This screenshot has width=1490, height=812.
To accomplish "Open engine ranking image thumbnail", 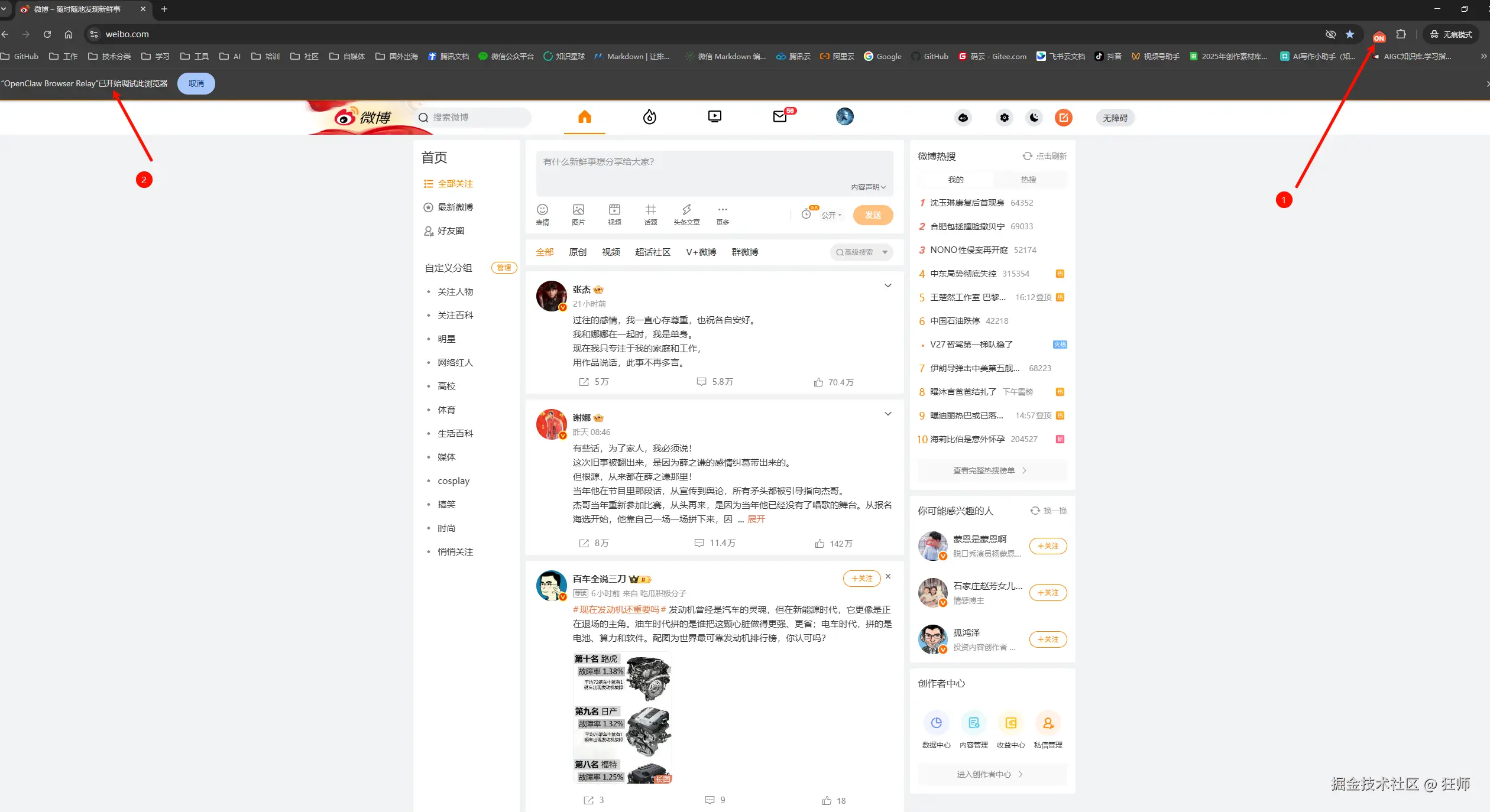I will pyautogui.click(x=622, y=718).
